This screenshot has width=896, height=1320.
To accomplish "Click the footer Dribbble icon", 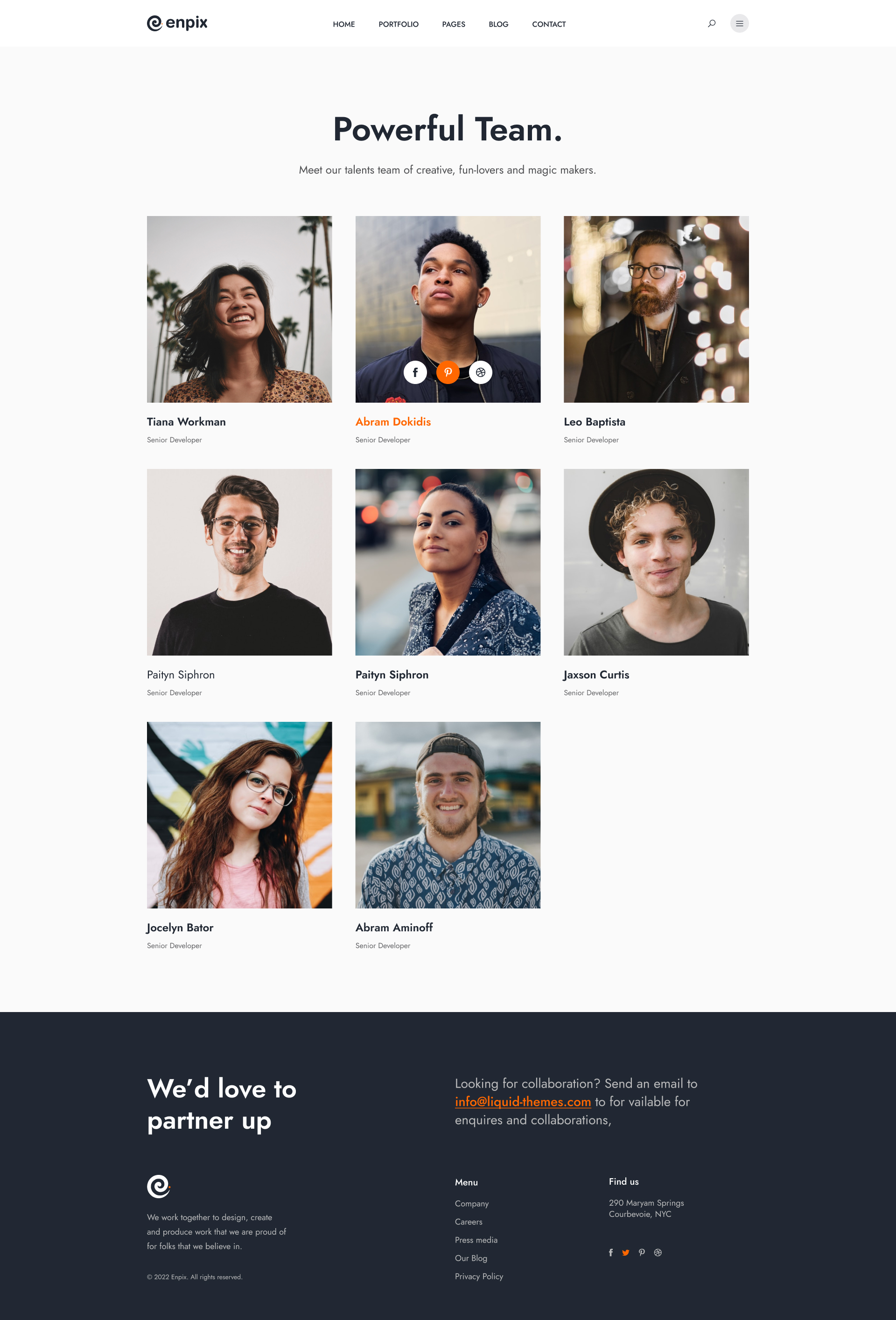I will pos(658,1252).
